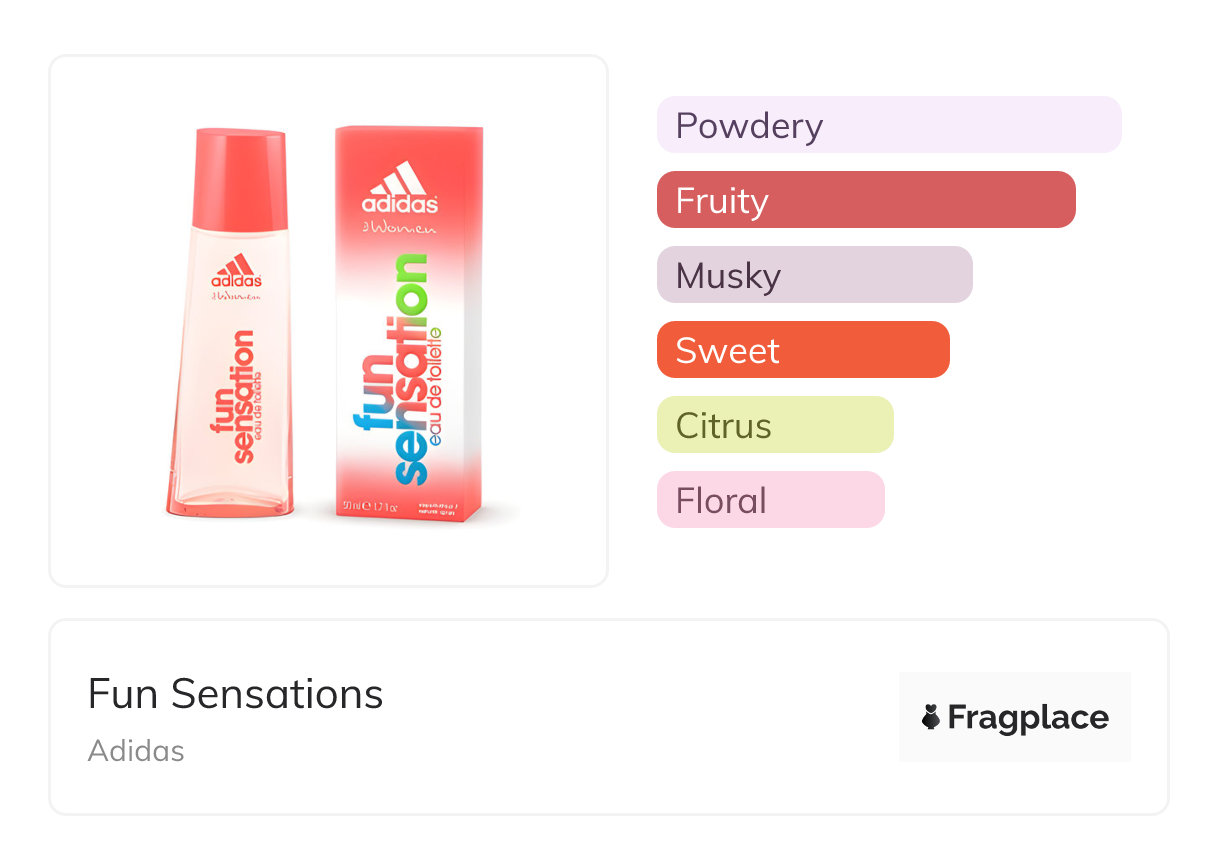Select the Fruity accord bar
Viewport: 1218px width, 864px height.
(x=865, y=200)
